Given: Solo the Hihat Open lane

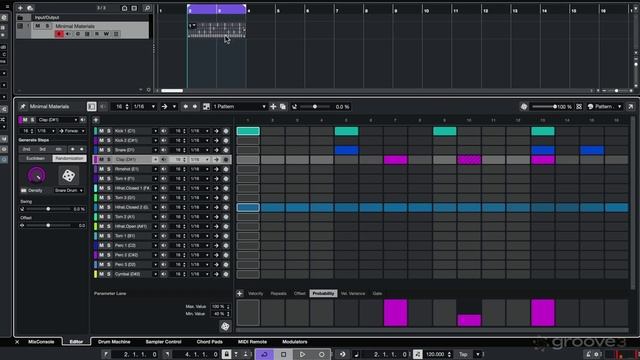Looking at the screenshot, I should pos(109,227).
